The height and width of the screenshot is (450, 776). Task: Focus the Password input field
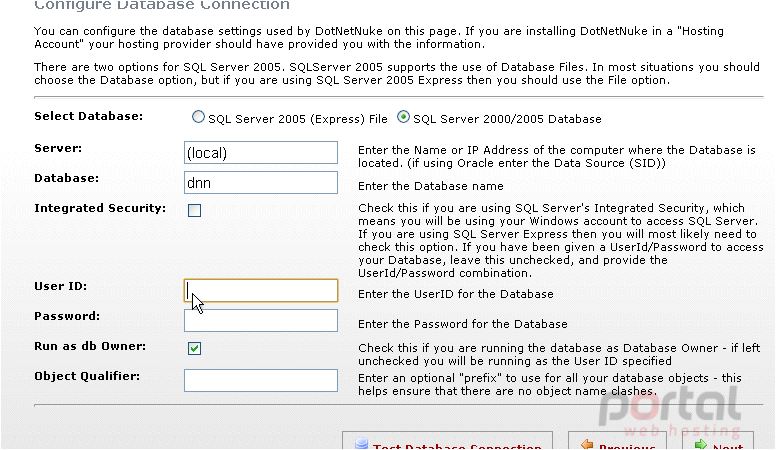pyautogui.click(x=261, y=320)
